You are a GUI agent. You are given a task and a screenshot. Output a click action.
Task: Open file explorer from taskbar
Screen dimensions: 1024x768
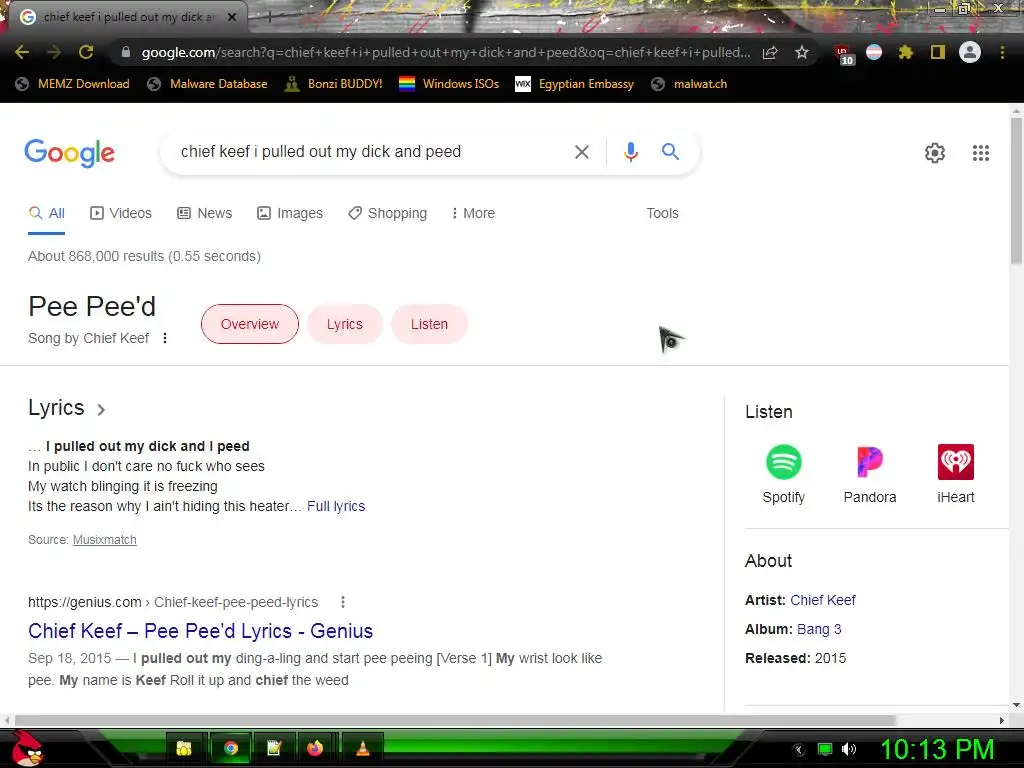point(184,748)
